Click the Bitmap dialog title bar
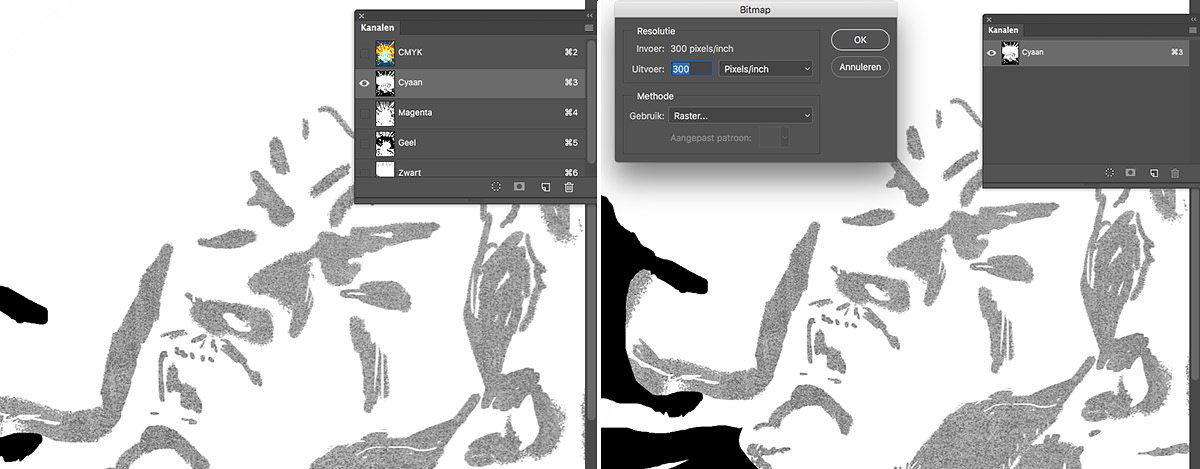This screenshot has width=1200, height=469. [756, 9]
